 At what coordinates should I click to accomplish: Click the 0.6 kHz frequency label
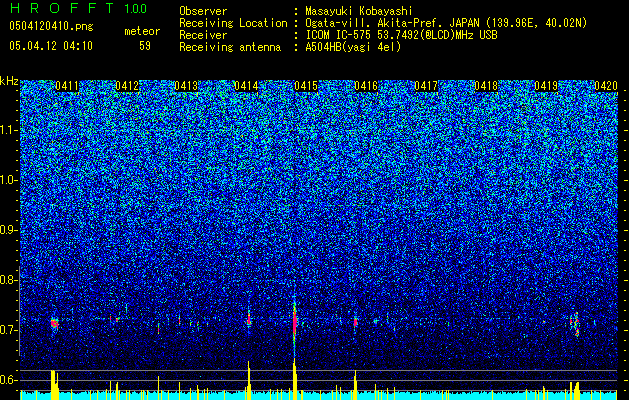(9, 380)
